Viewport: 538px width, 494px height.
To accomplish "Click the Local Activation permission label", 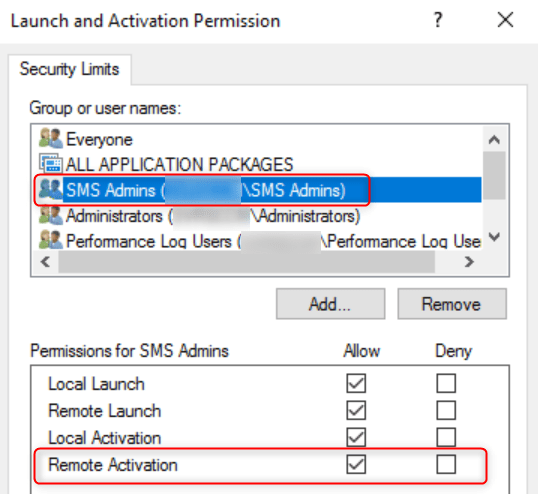I will [105, 438].
